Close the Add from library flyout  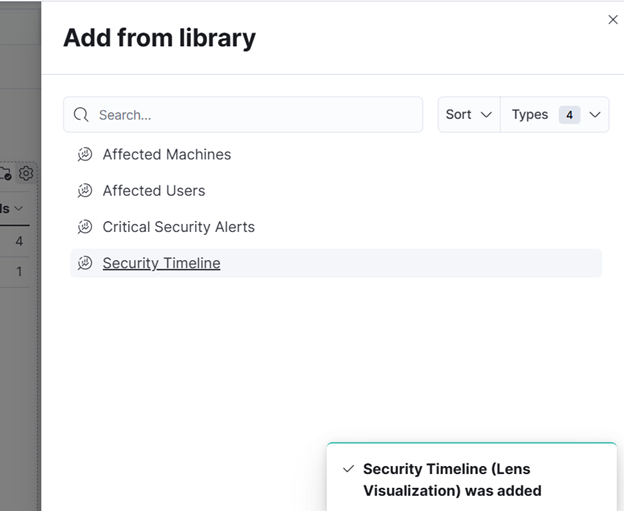(x=613, y=20)
